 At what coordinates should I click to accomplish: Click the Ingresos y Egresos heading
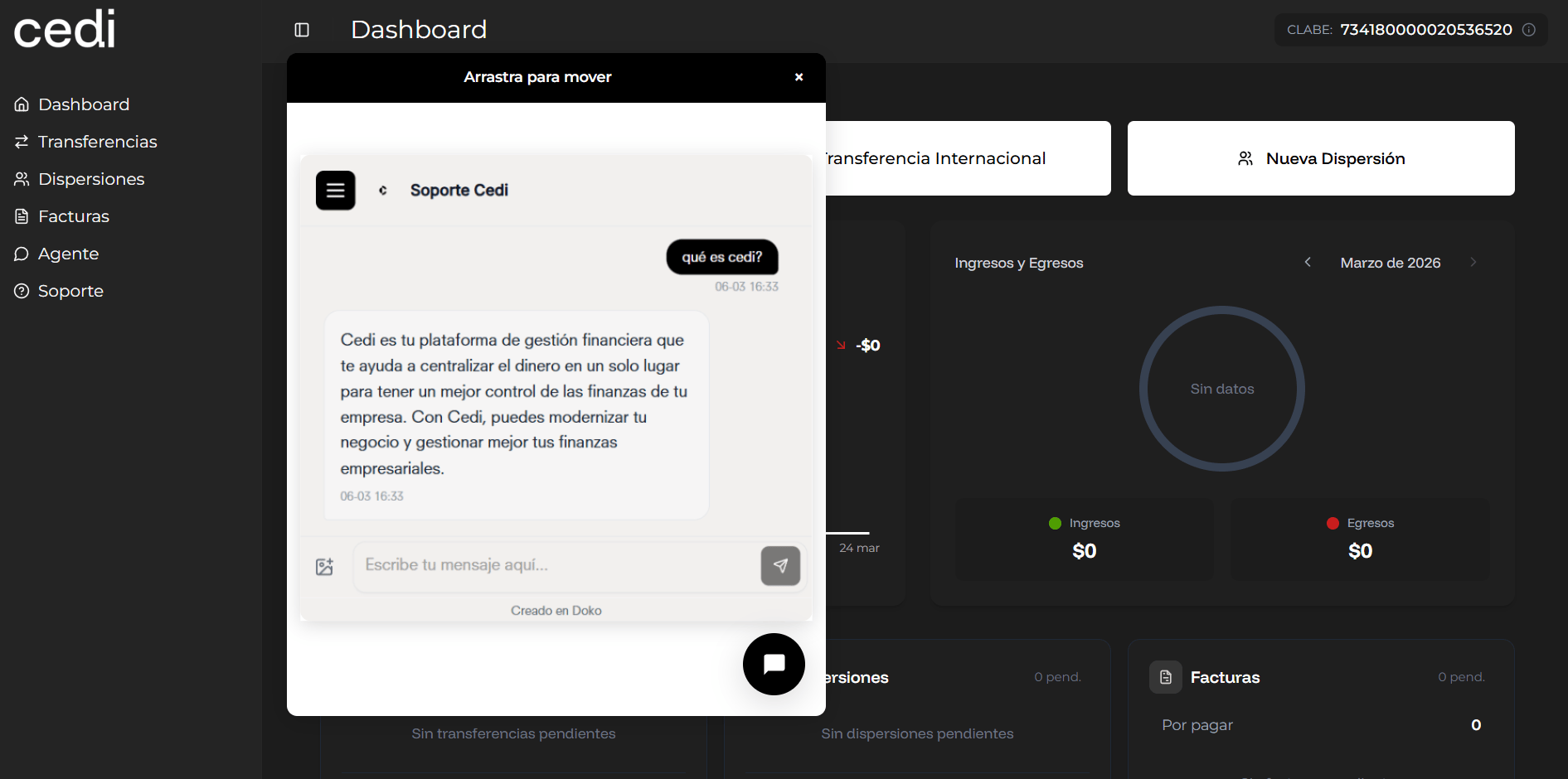point(1019,263)
